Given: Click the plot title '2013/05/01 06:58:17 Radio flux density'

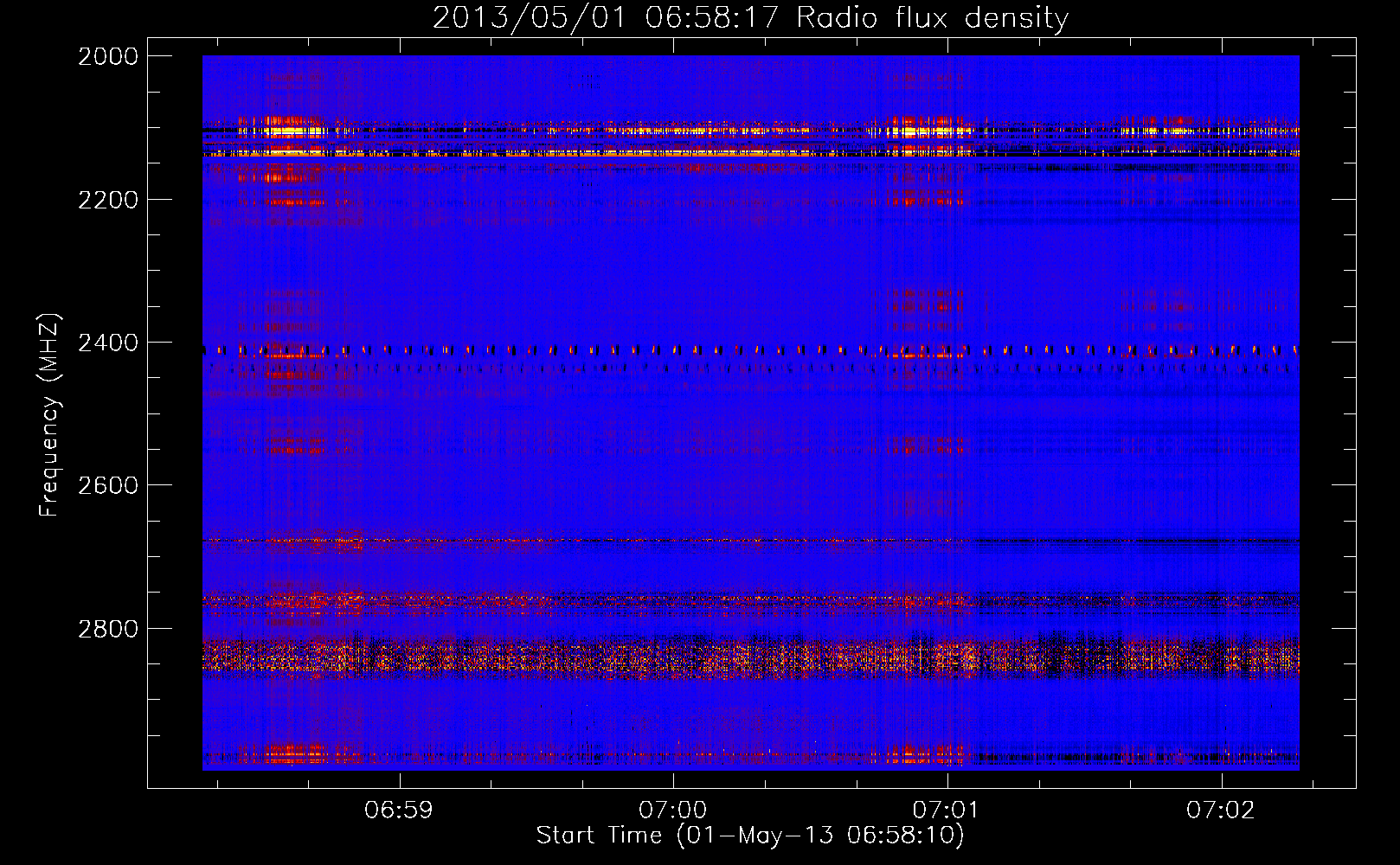Looking at the screenshot, I should coord(750,17).
